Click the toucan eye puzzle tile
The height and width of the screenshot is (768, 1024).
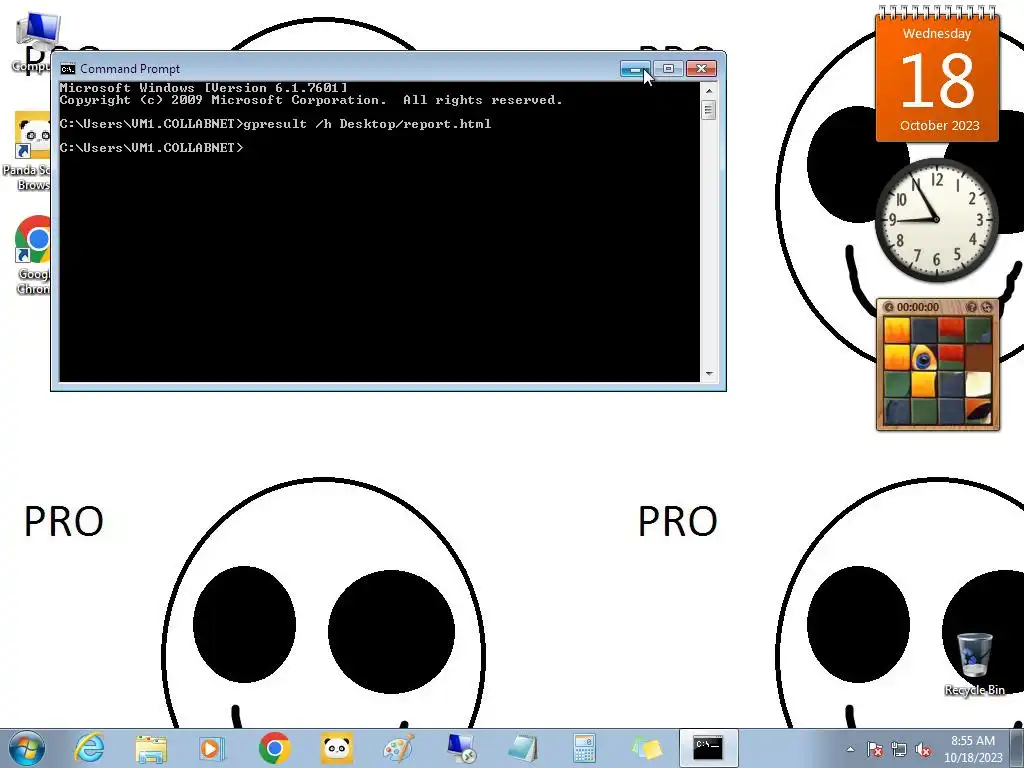point(924,357)
